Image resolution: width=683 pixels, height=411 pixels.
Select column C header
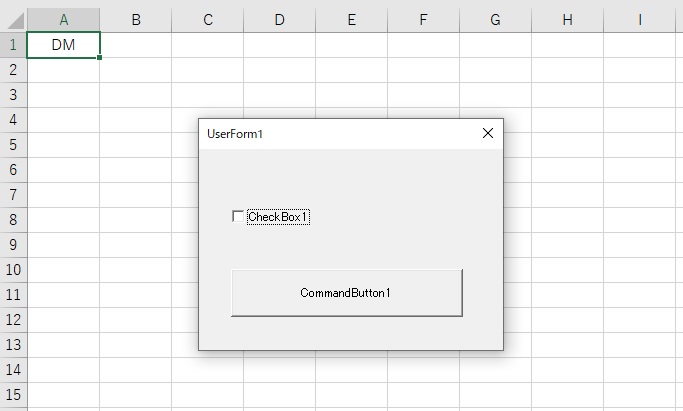point(208,20)
